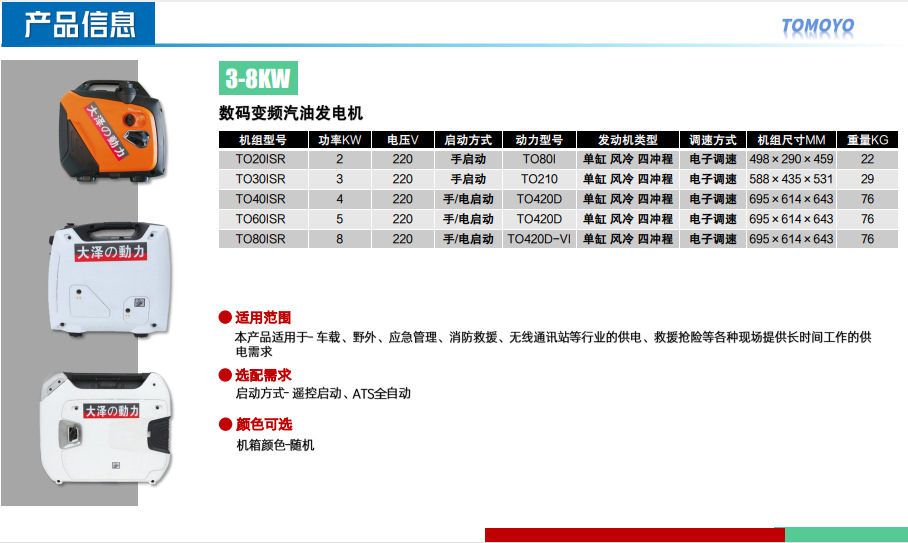
Task: Click power value 2 in TO20ISR row
Action: click(340, 159)
